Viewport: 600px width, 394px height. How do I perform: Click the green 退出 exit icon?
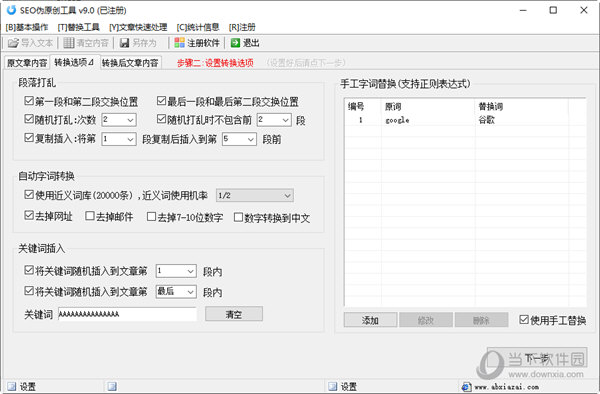coord(235,43)
